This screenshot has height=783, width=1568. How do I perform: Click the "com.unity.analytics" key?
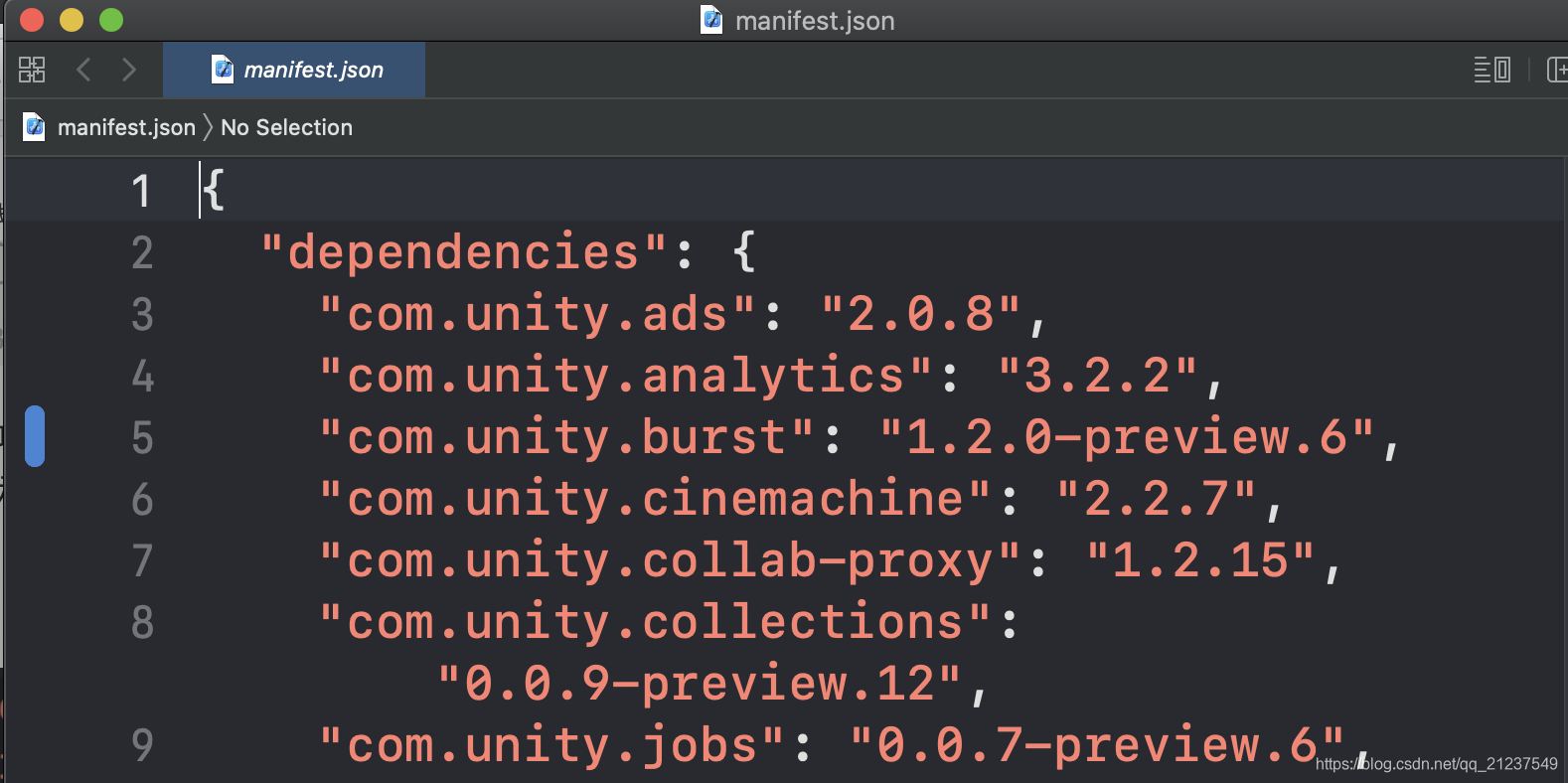(x=626, y=376)
